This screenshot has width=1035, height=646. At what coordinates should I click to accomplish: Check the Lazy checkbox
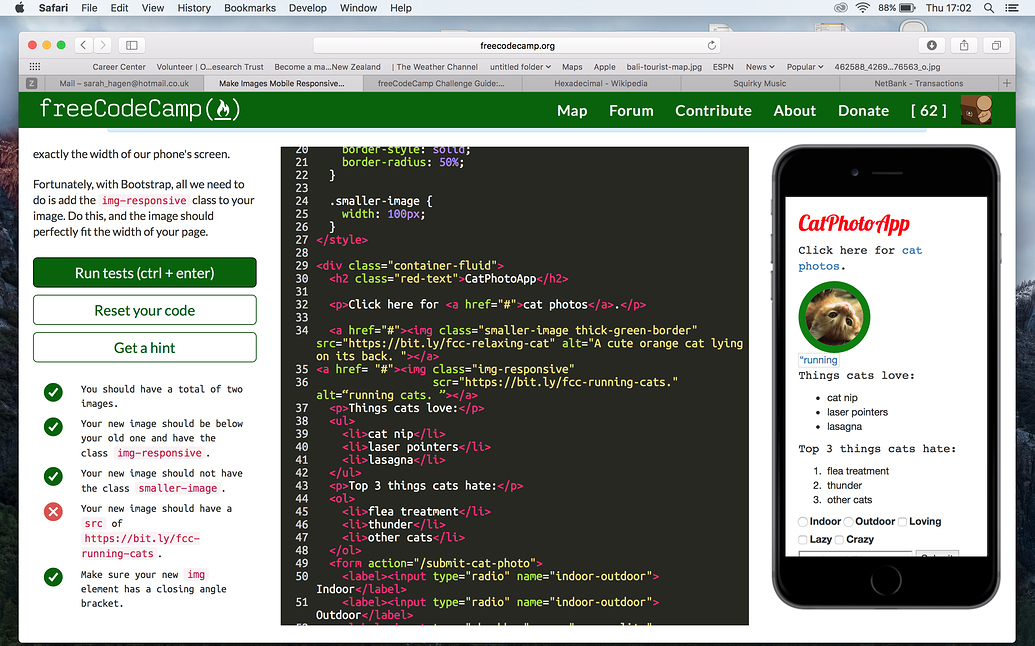(x=803, y=540)
